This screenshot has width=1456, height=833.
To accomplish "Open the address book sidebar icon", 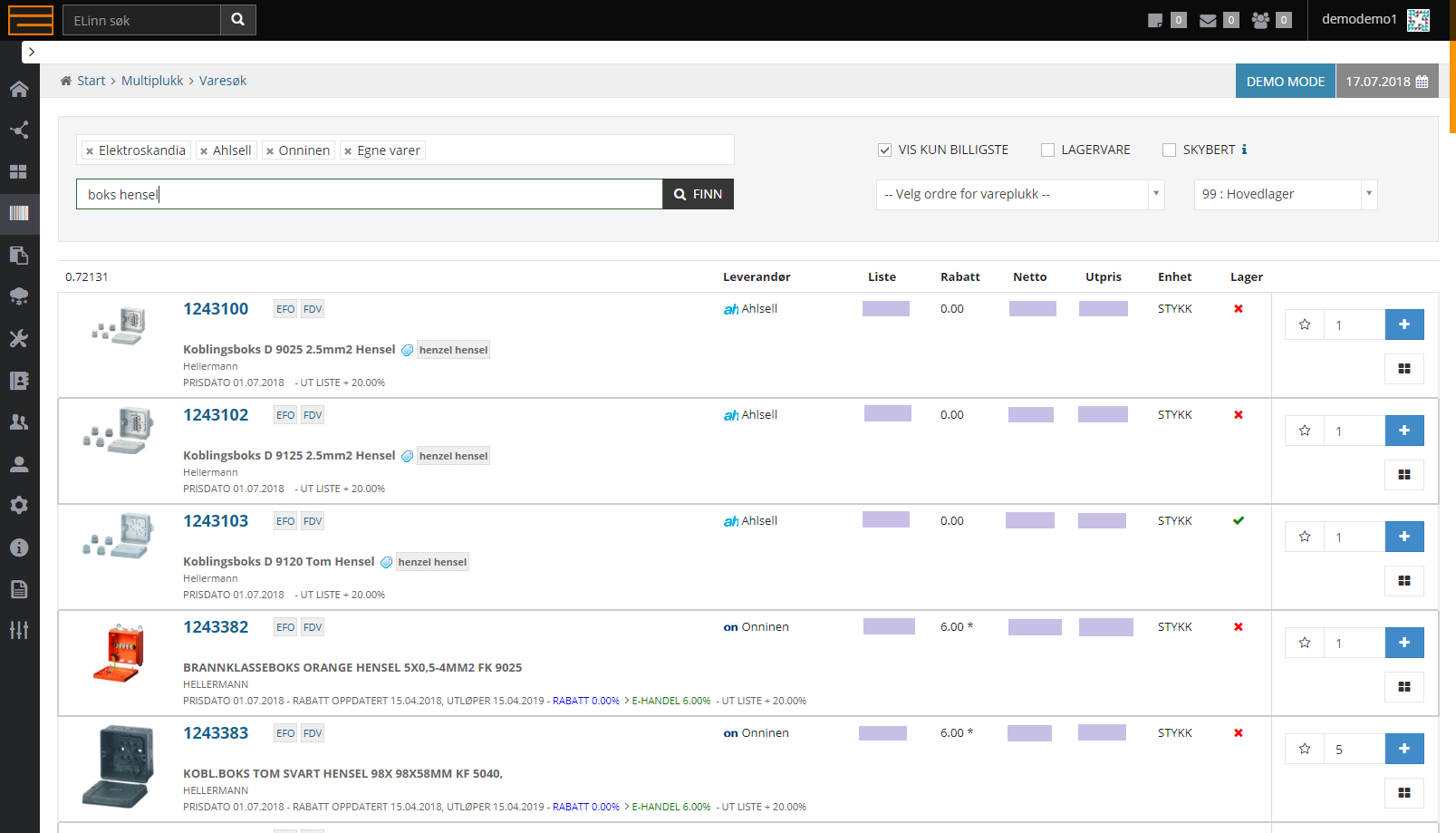I will (19, 380).
